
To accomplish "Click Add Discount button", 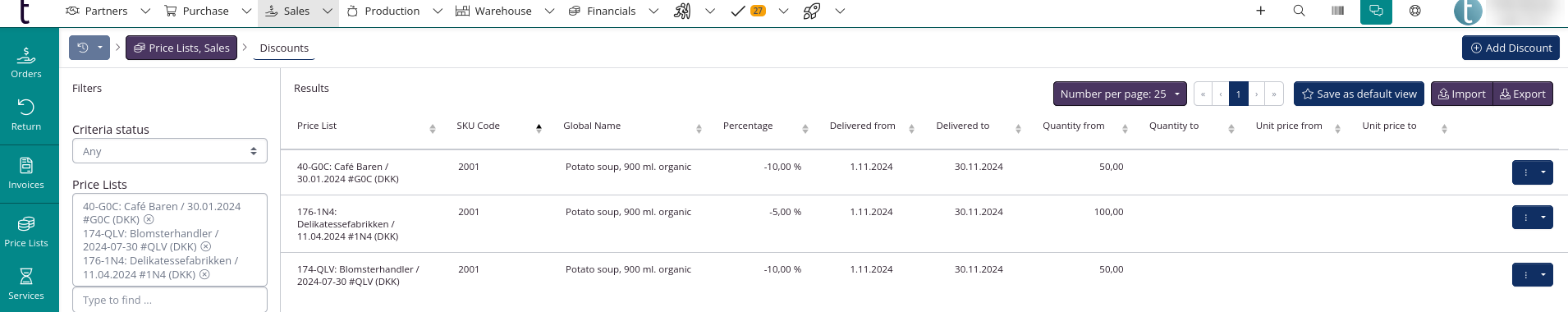I will (1511, 48).
